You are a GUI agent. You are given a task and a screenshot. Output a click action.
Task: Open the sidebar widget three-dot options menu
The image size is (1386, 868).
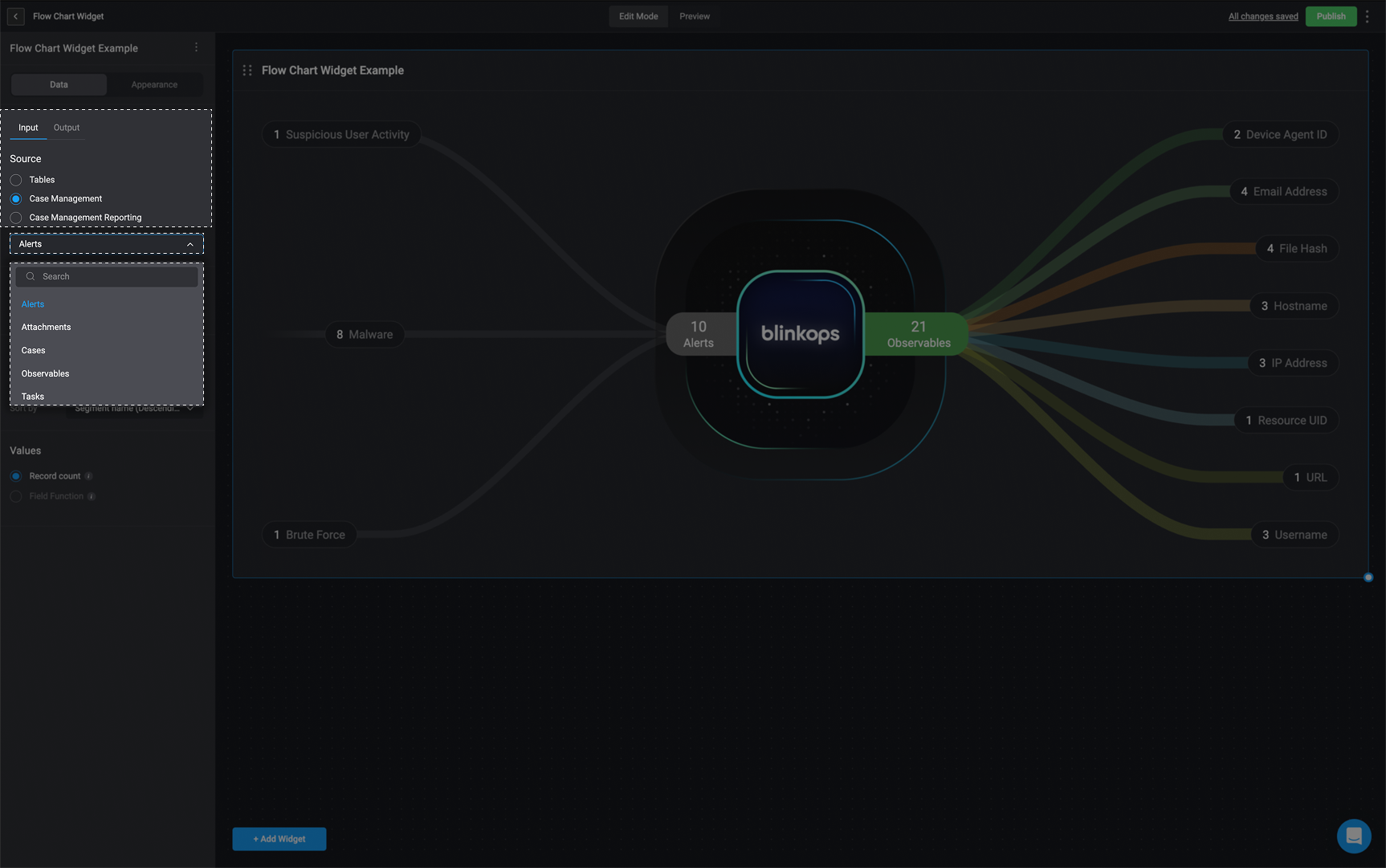[197, 47]
